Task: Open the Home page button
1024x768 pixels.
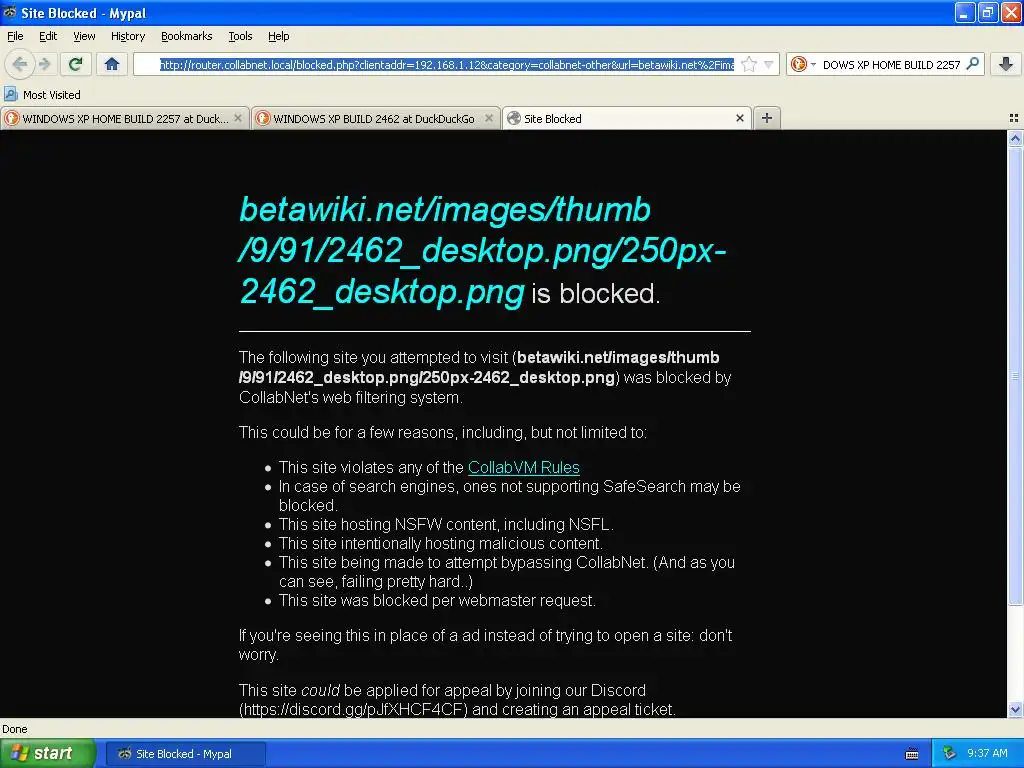Action: point(112,64)
